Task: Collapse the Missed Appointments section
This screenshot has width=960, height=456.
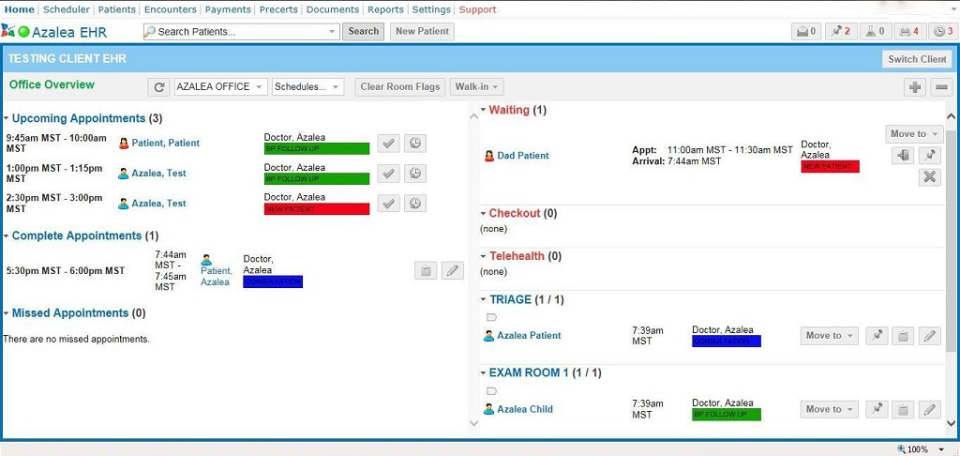Action: click(6, 313)
